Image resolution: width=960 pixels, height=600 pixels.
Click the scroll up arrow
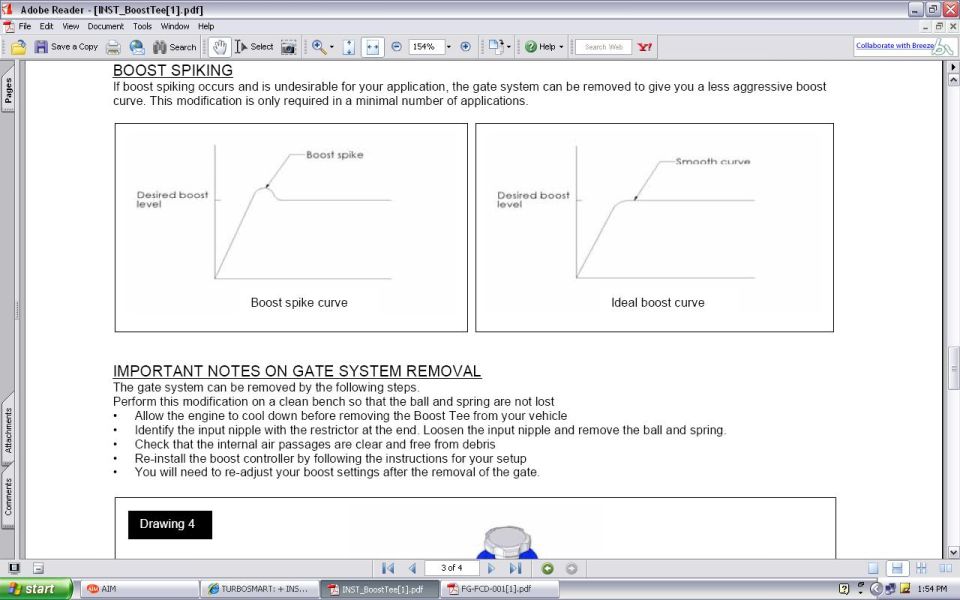(953, 80)
